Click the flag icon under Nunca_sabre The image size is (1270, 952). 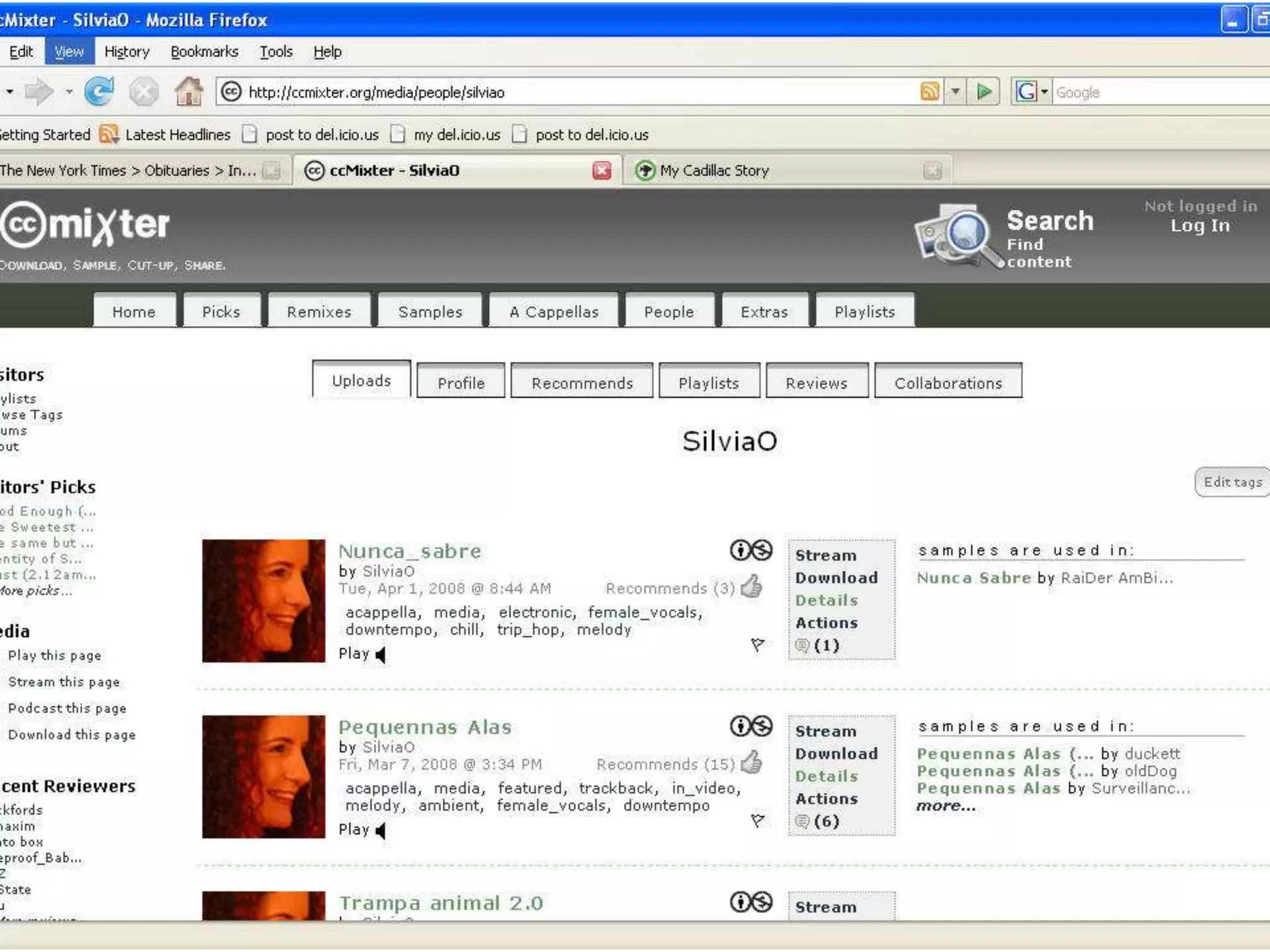tap(757, 645)
